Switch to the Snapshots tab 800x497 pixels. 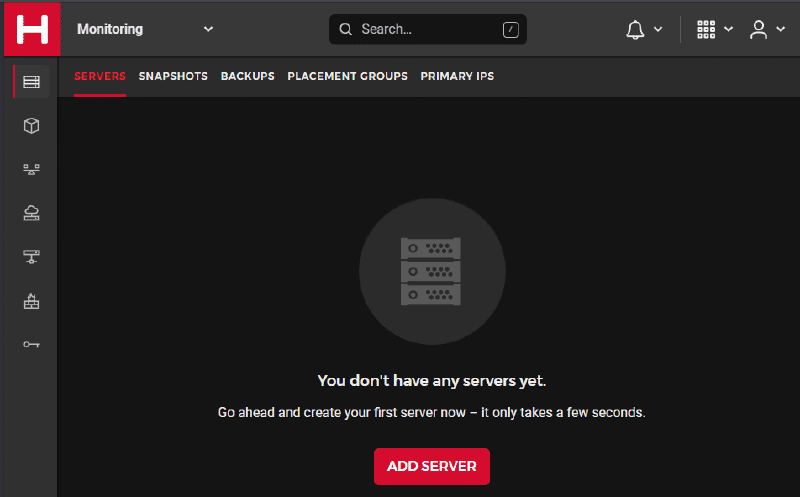click(x=173, y=76)
